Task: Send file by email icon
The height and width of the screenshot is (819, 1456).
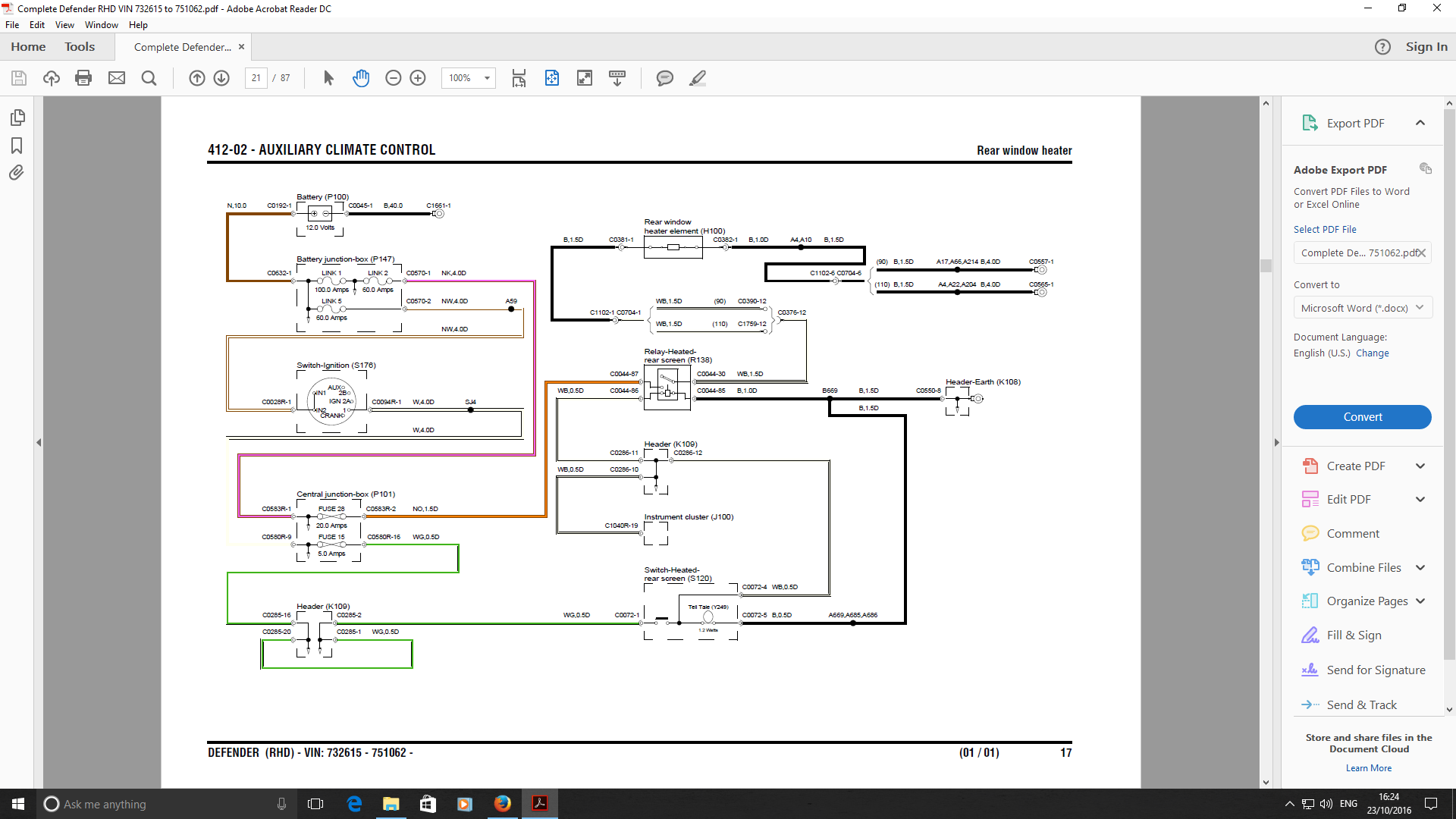Action: click(117, 78)
